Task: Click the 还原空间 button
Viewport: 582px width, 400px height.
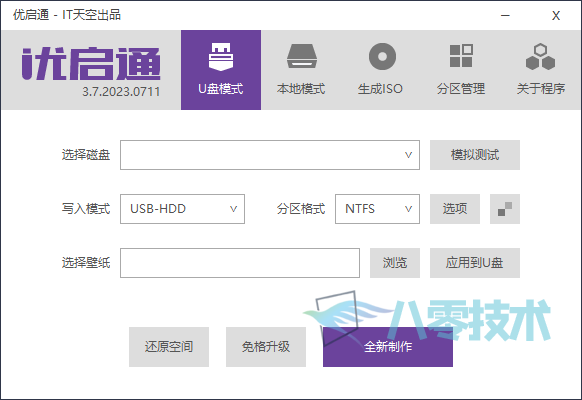Action: (x=169, y=347)
